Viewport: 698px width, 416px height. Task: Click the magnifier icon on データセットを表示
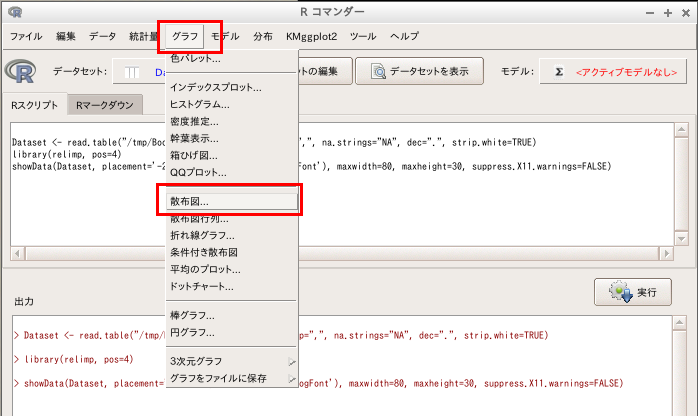[x=378, y=71]
